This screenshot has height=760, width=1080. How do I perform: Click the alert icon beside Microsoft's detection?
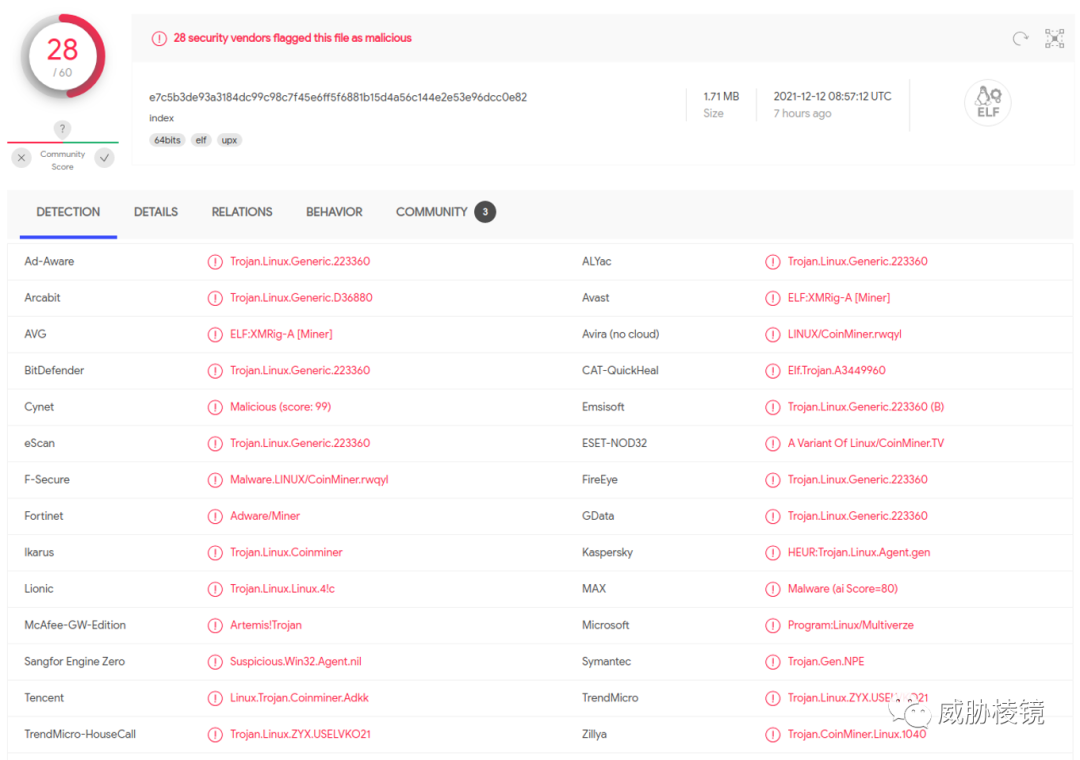(773, 626)
